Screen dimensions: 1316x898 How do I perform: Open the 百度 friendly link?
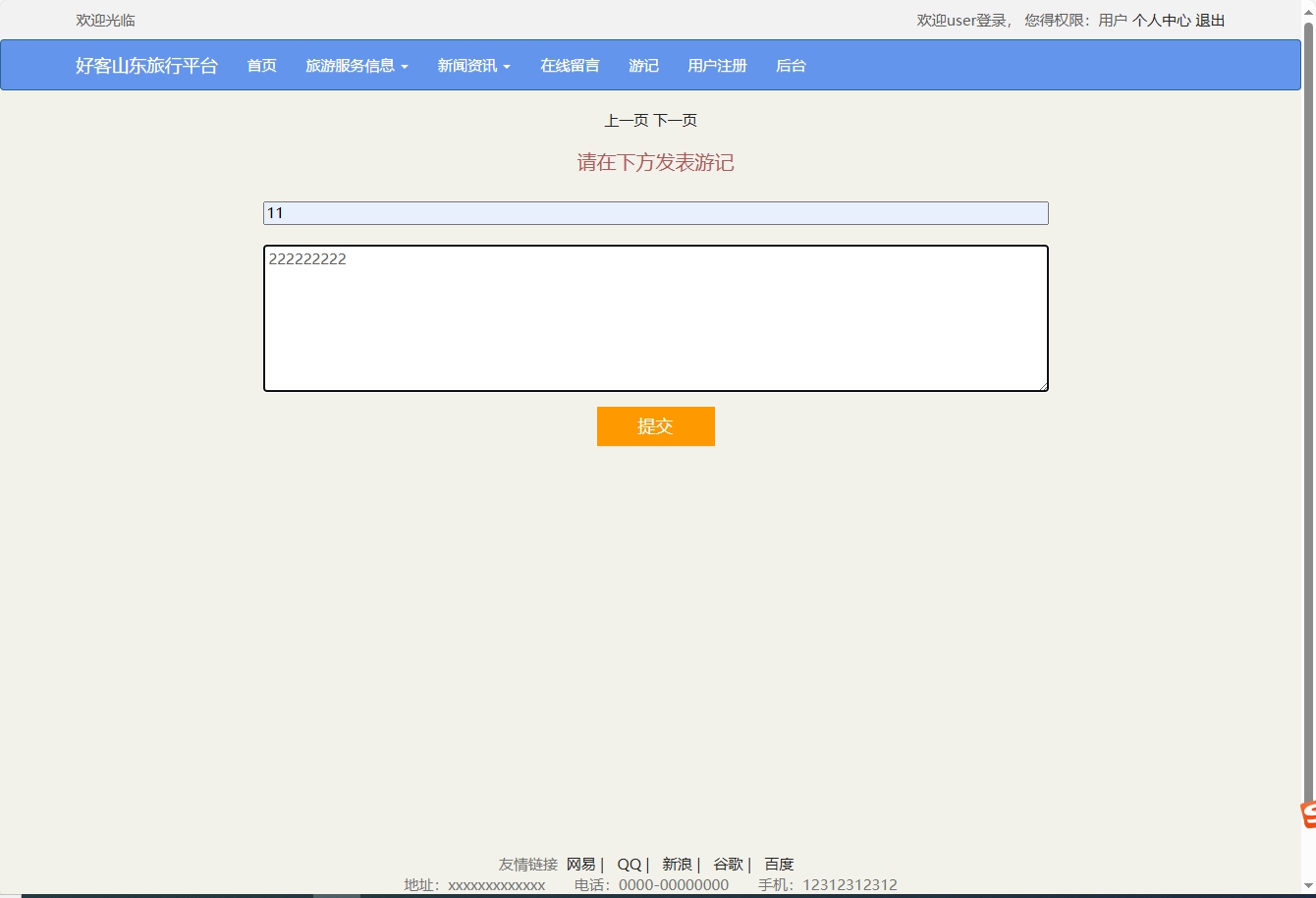pos(780,865)
